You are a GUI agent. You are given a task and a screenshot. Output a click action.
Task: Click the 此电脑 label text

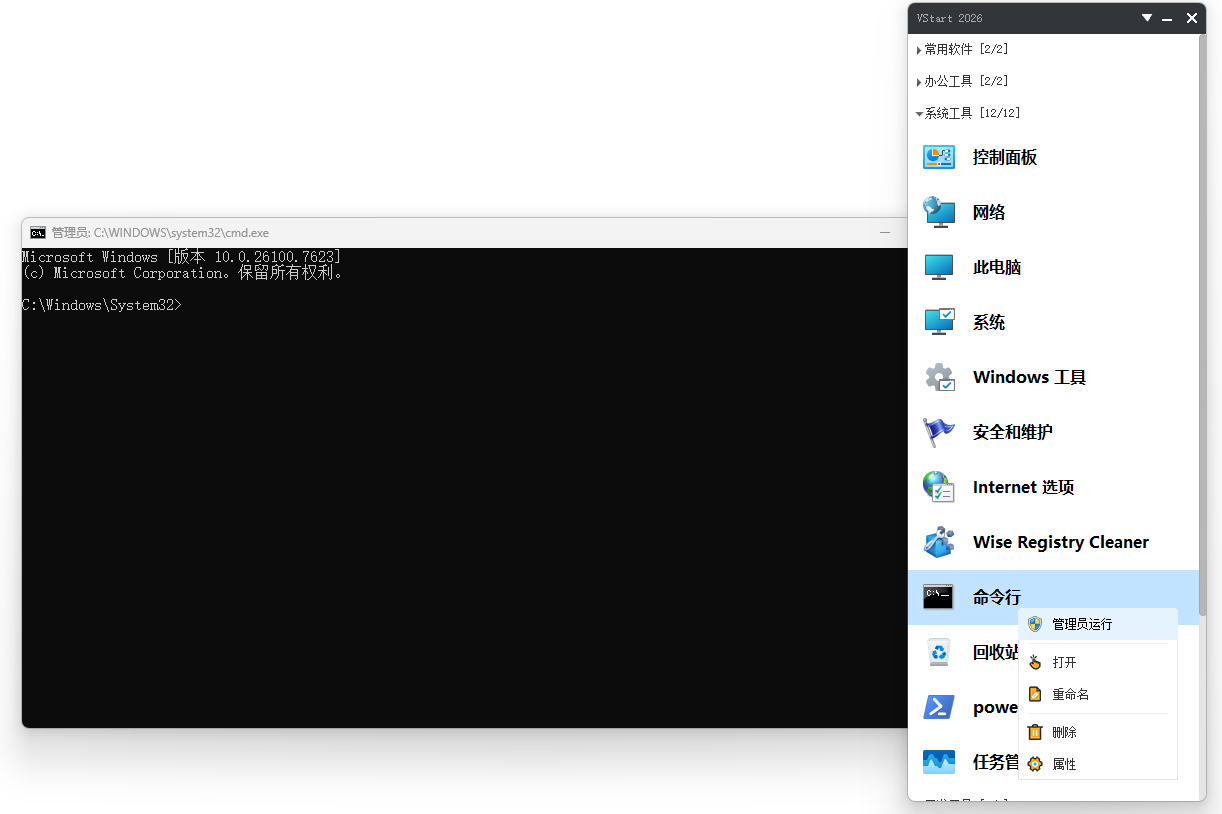[x=997, y=267]
